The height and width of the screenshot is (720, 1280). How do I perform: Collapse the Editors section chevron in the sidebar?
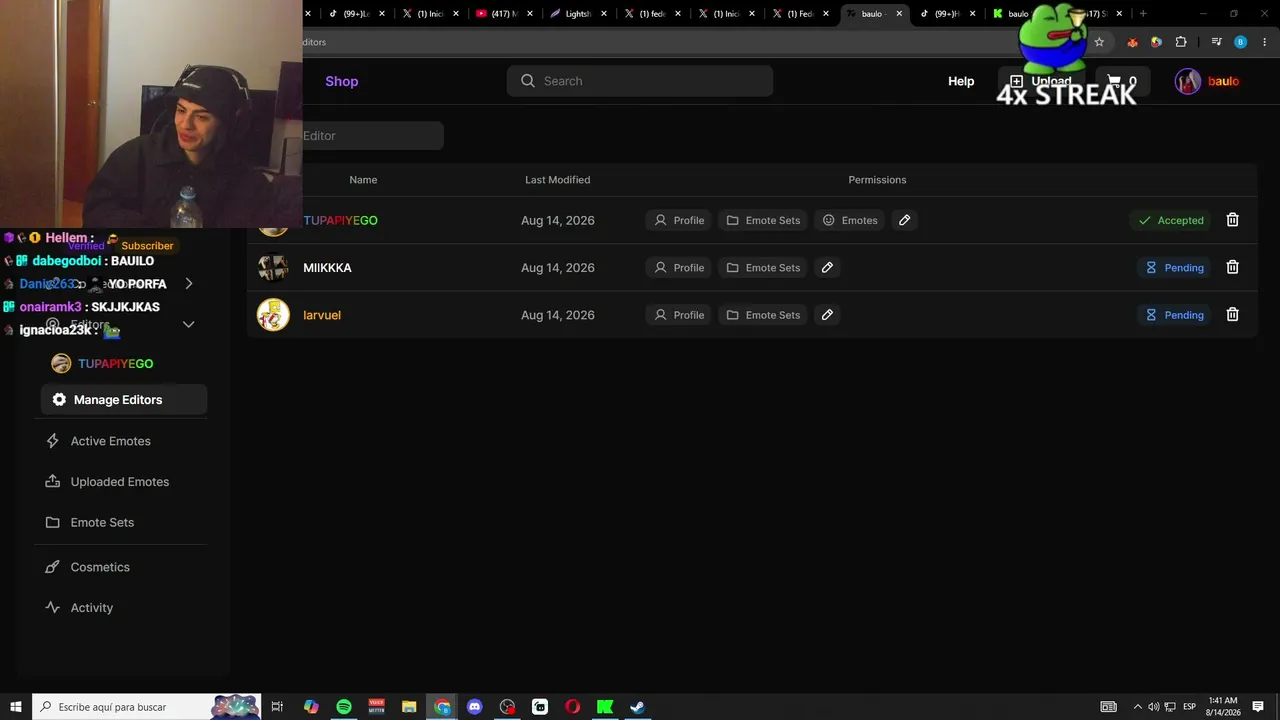click(x=188, y=324)
